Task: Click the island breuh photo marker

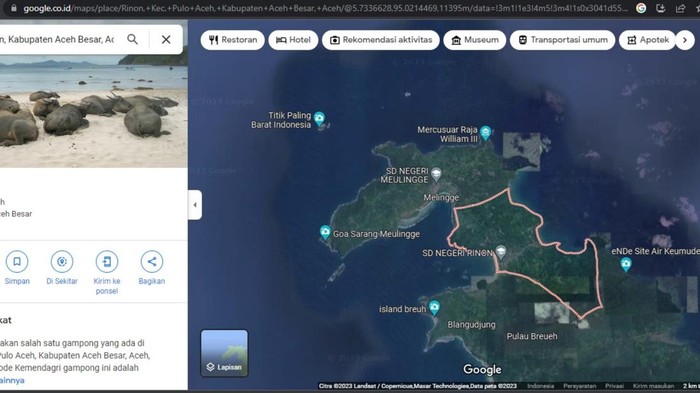Action: click(434, 307)
